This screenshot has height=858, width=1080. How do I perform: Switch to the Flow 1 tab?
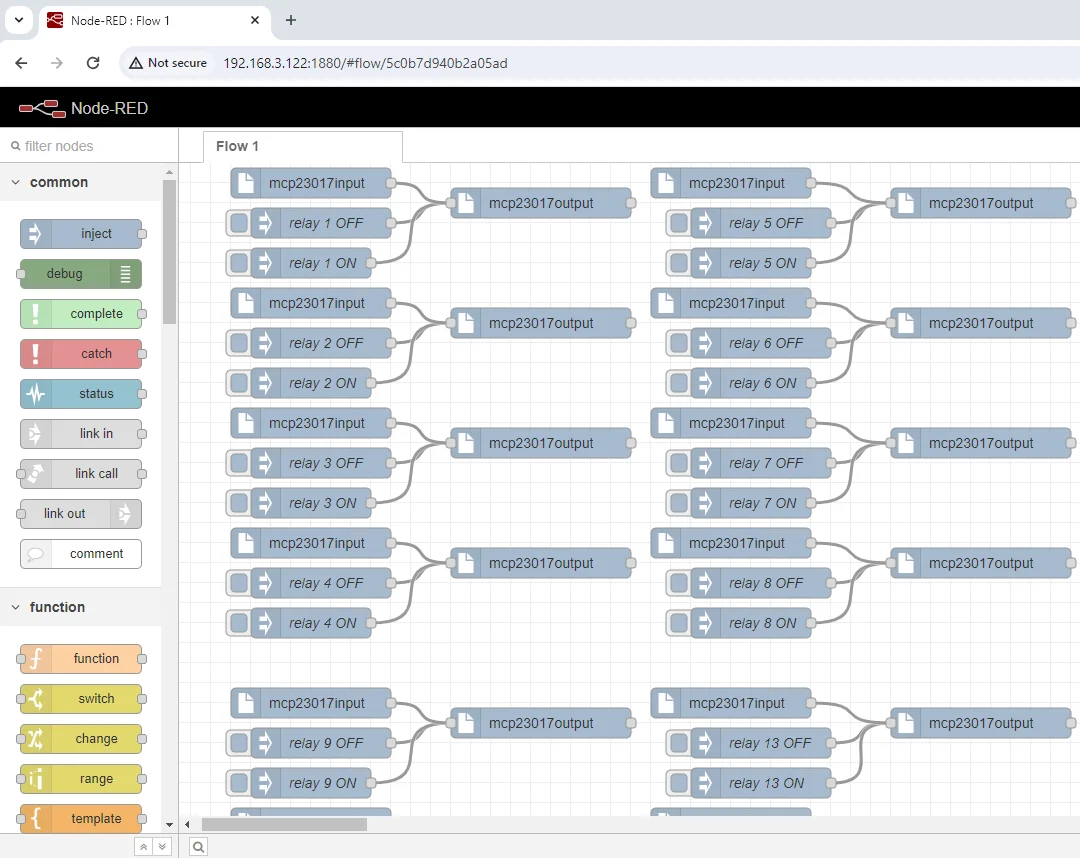[x=238, y=146]
